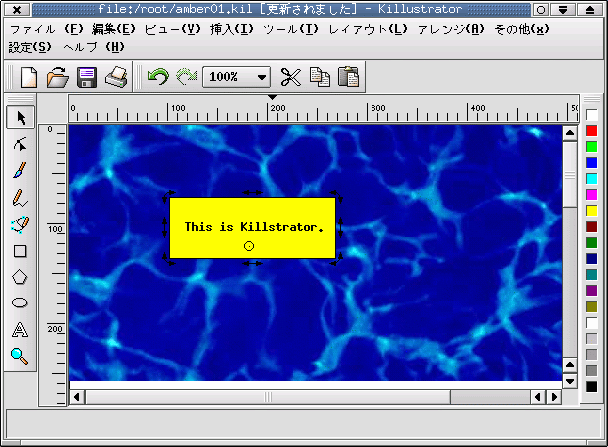Select the freehand brush tool
608x447 pixels.
click(20, 170)
